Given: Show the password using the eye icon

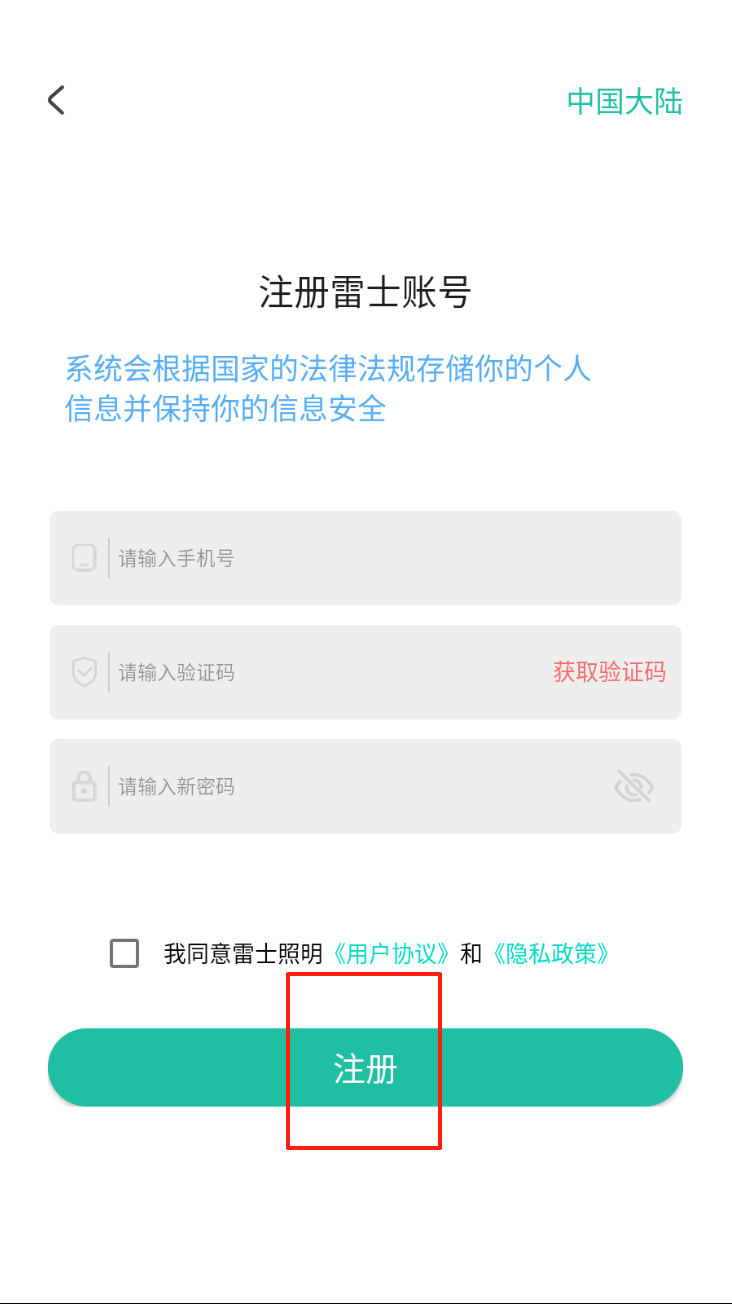Looking at the screenshot, I should click(633, 787).
